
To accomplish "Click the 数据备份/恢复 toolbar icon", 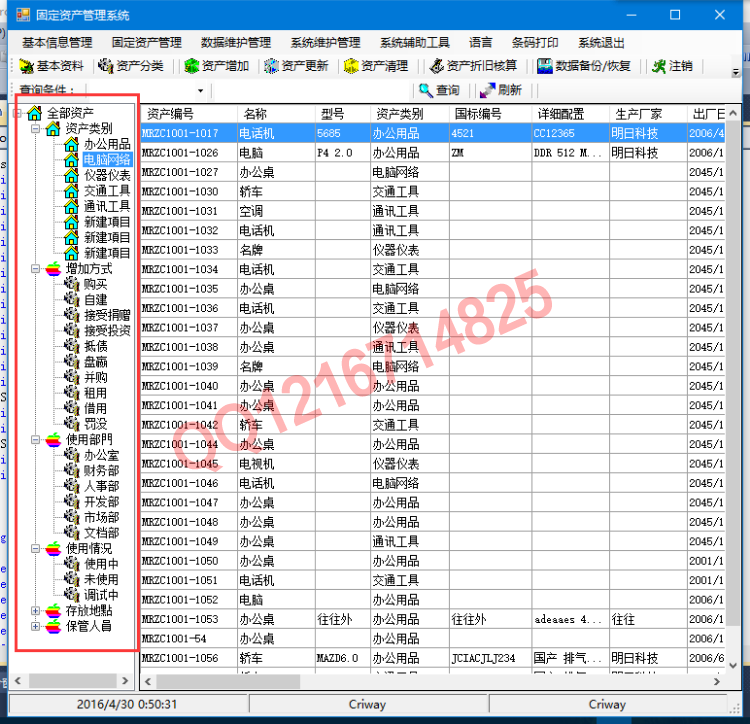I will coord(544,66).
